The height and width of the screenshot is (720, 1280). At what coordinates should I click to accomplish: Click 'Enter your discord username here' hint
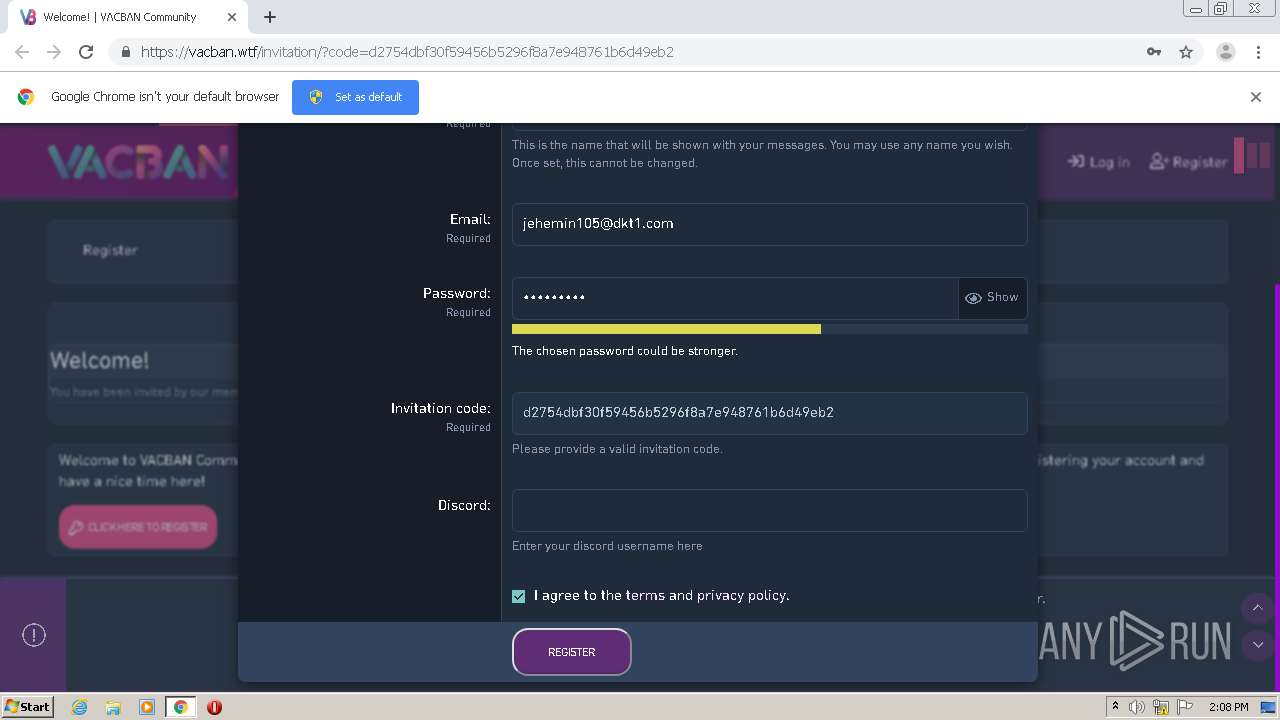pos(607,546)
